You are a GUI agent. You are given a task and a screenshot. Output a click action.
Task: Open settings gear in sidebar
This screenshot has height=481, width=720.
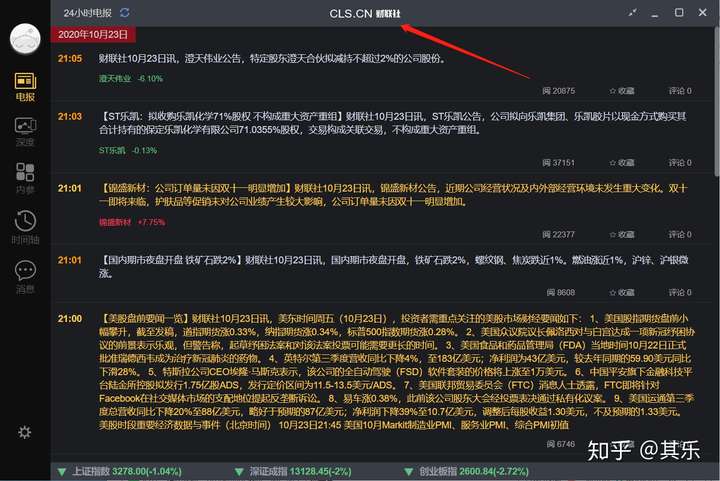(24, 432)
